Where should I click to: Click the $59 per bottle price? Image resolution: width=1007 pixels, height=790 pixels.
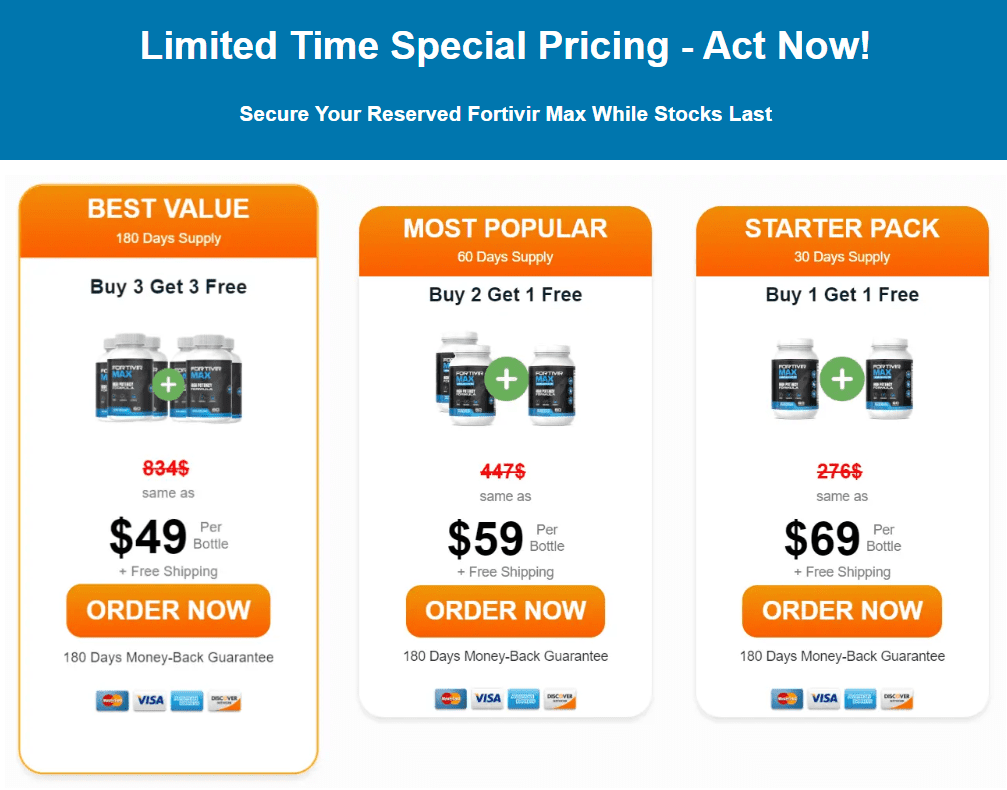click(x=486, y=538)
